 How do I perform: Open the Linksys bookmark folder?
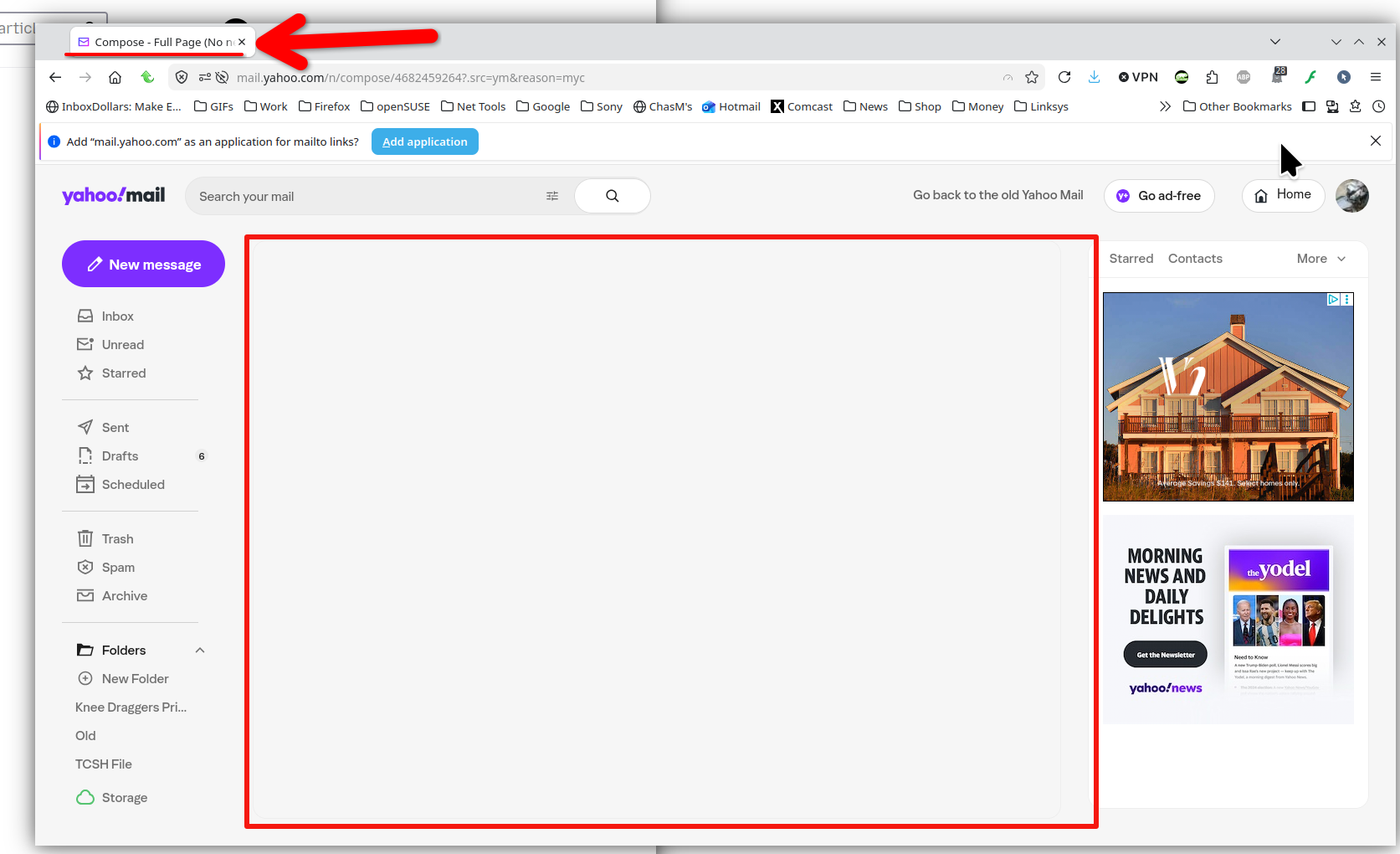[x=1041, y=106]
